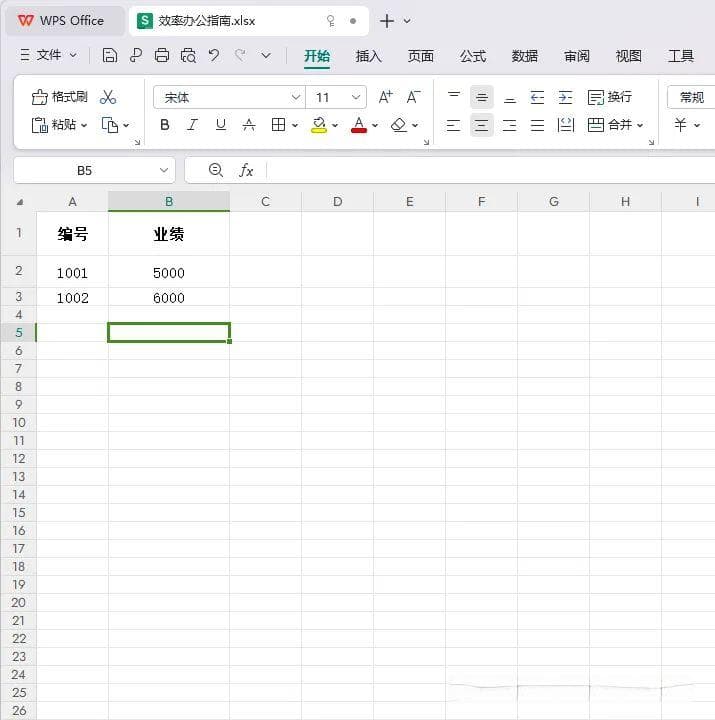
Task: Select cell B2 containing 5000
Action: [x=169, y=272]
